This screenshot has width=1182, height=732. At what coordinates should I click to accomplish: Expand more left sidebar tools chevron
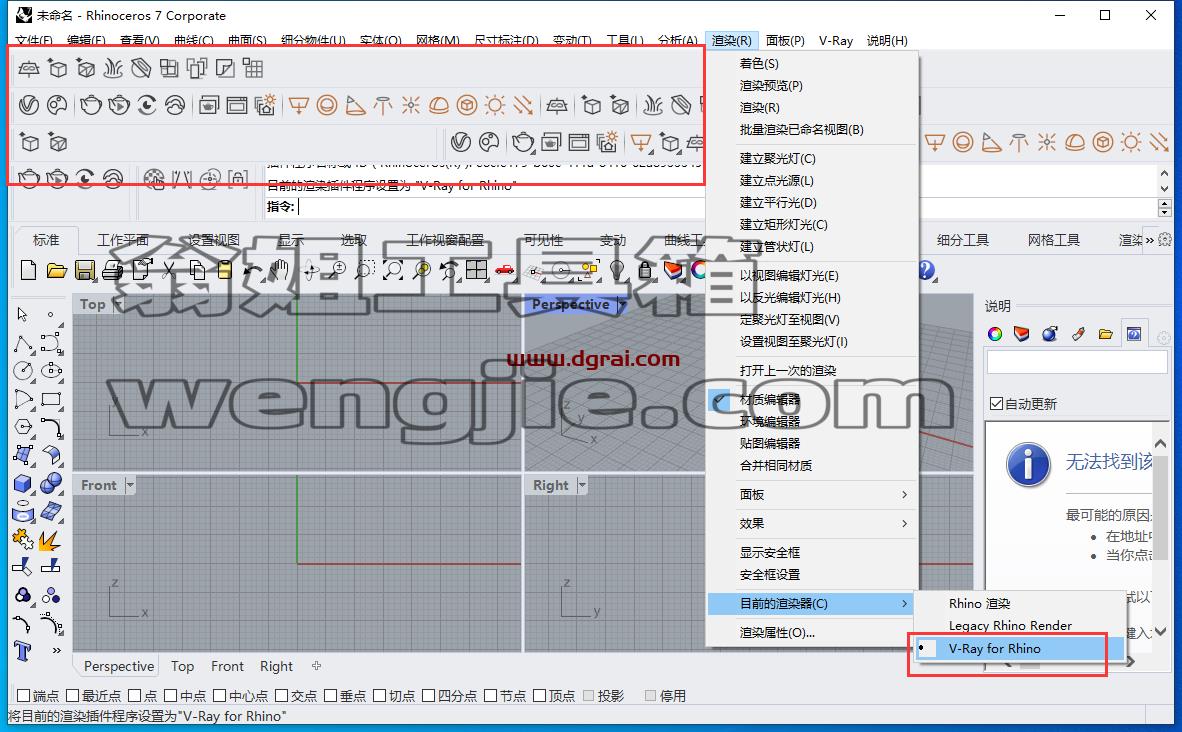[x=57, y=650]
